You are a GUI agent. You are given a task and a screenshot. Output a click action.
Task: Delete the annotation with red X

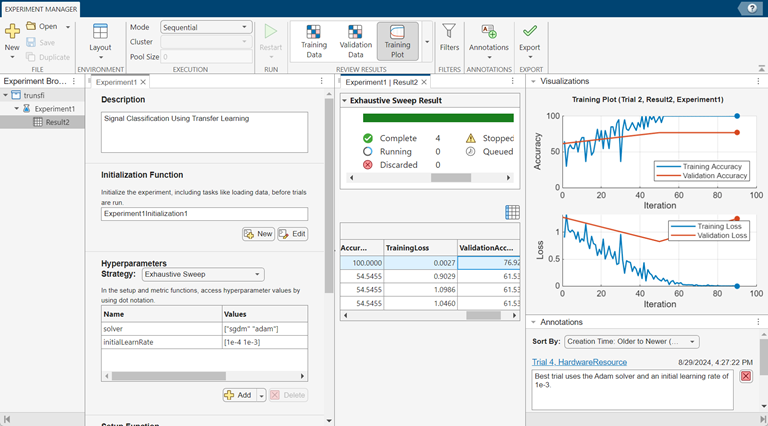tap(746, 376)
